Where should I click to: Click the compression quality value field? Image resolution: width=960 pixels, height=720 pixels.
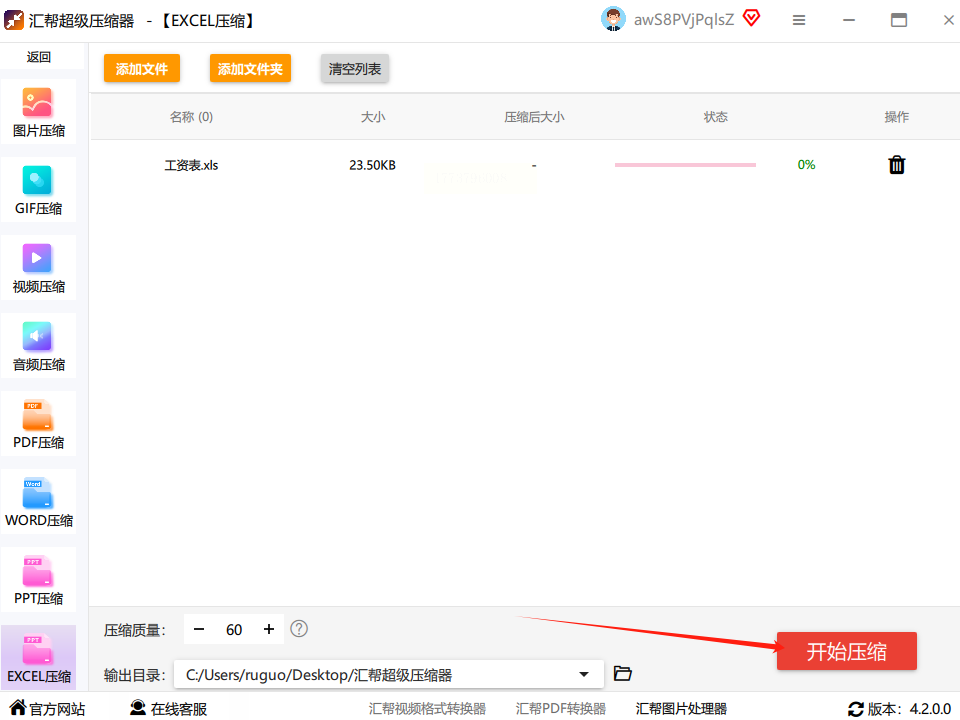coord(234,629)
